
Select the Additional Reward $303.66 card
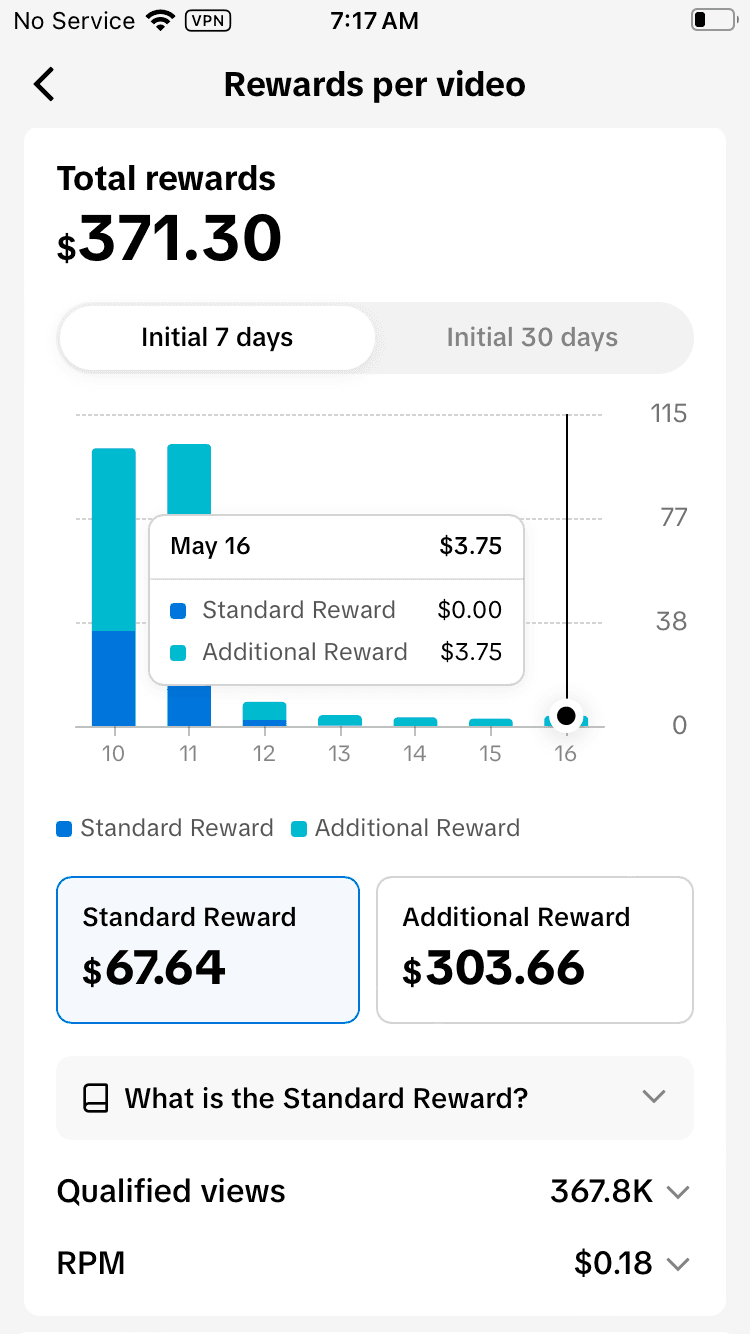tap(534, 949)
